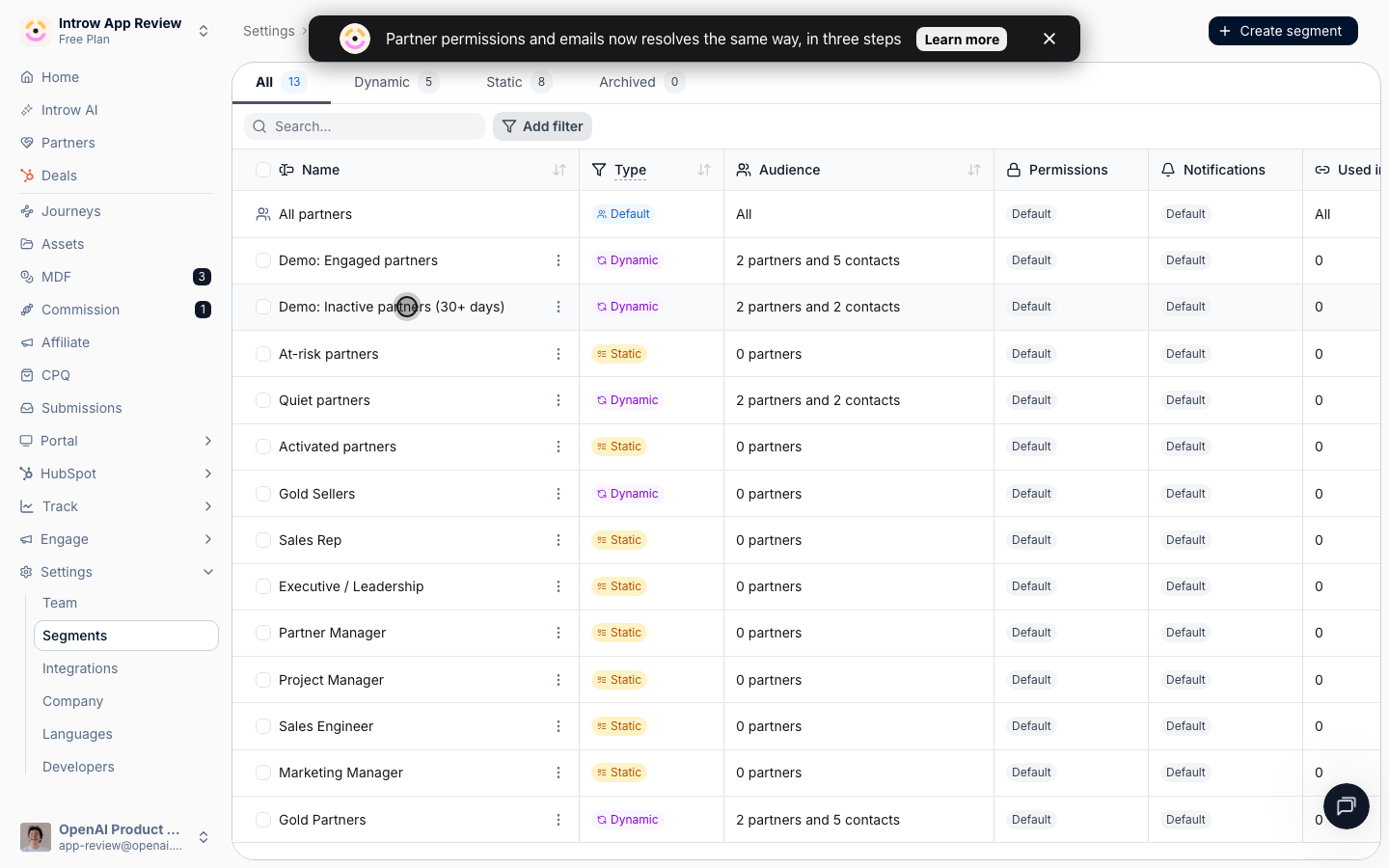Screen dimensions: 1389x868
Task: Open the Sales Engineer segment
Action: (326, 726)
